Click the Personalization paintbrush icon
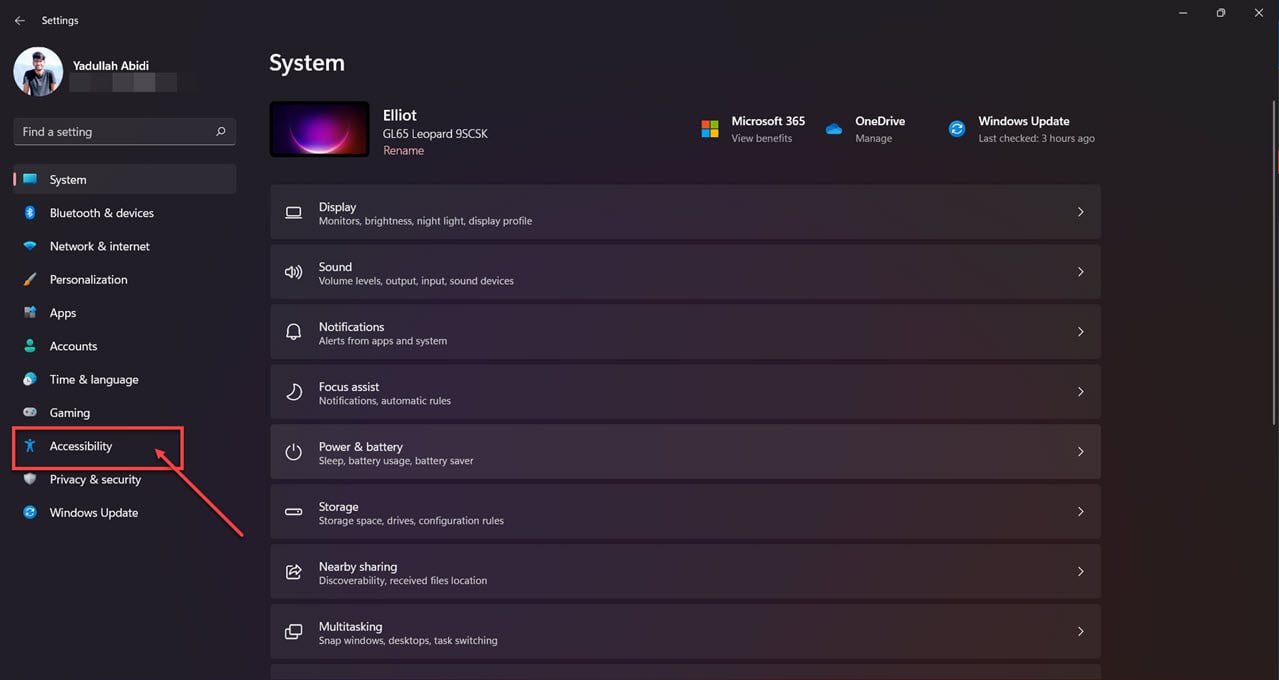1279x680 pixels. [30, 280]
